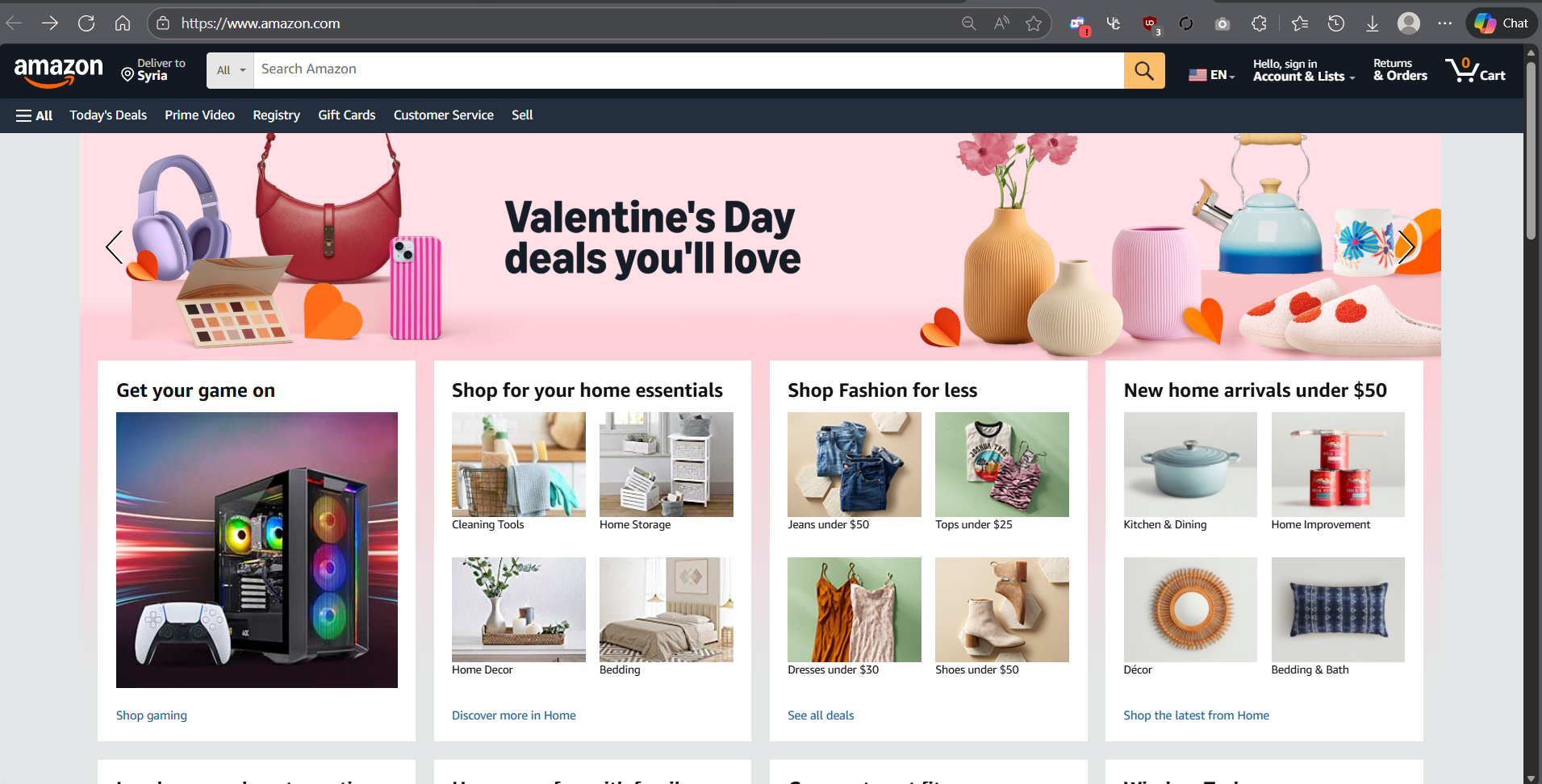Screen dimensions: 1542x784
Task: Click the Shop gaming link
Action: (x=152, y=715)
